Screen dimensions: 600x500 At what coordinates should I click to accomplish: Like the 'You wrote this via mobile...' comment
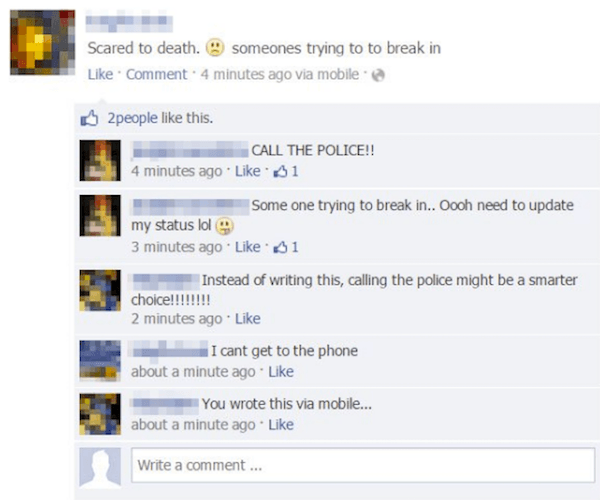click(x=281, y=425)
